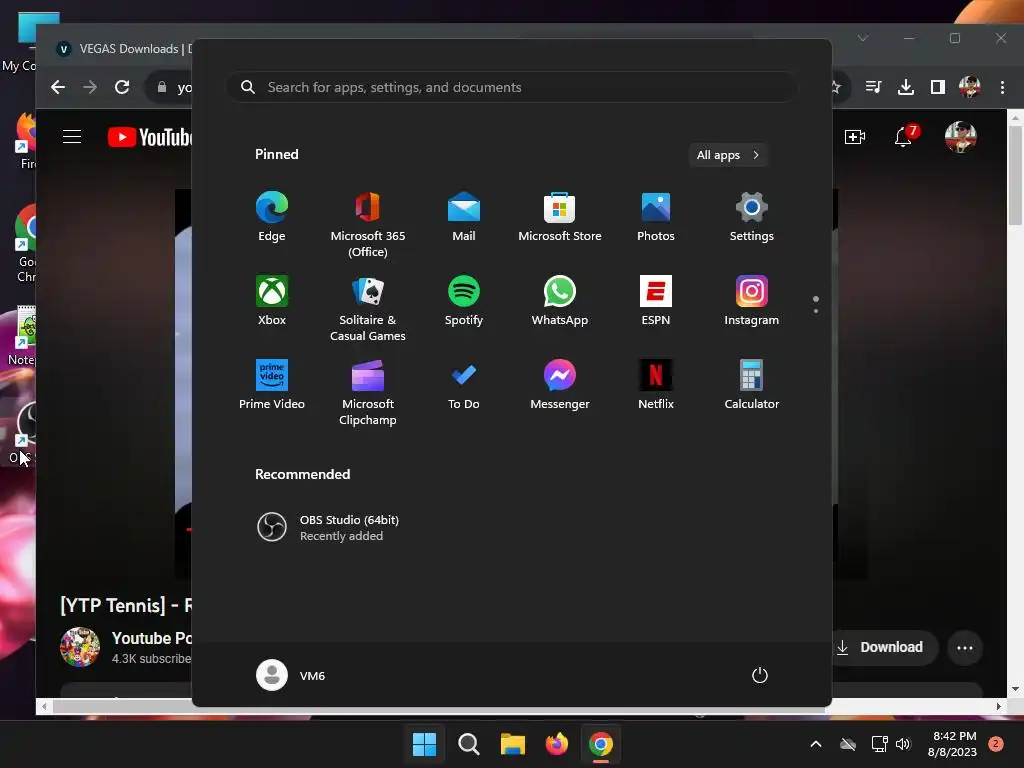This screenshot has width=1024, height=768.
Task: Click the power button in Start menu
Action: coord(760,675)
